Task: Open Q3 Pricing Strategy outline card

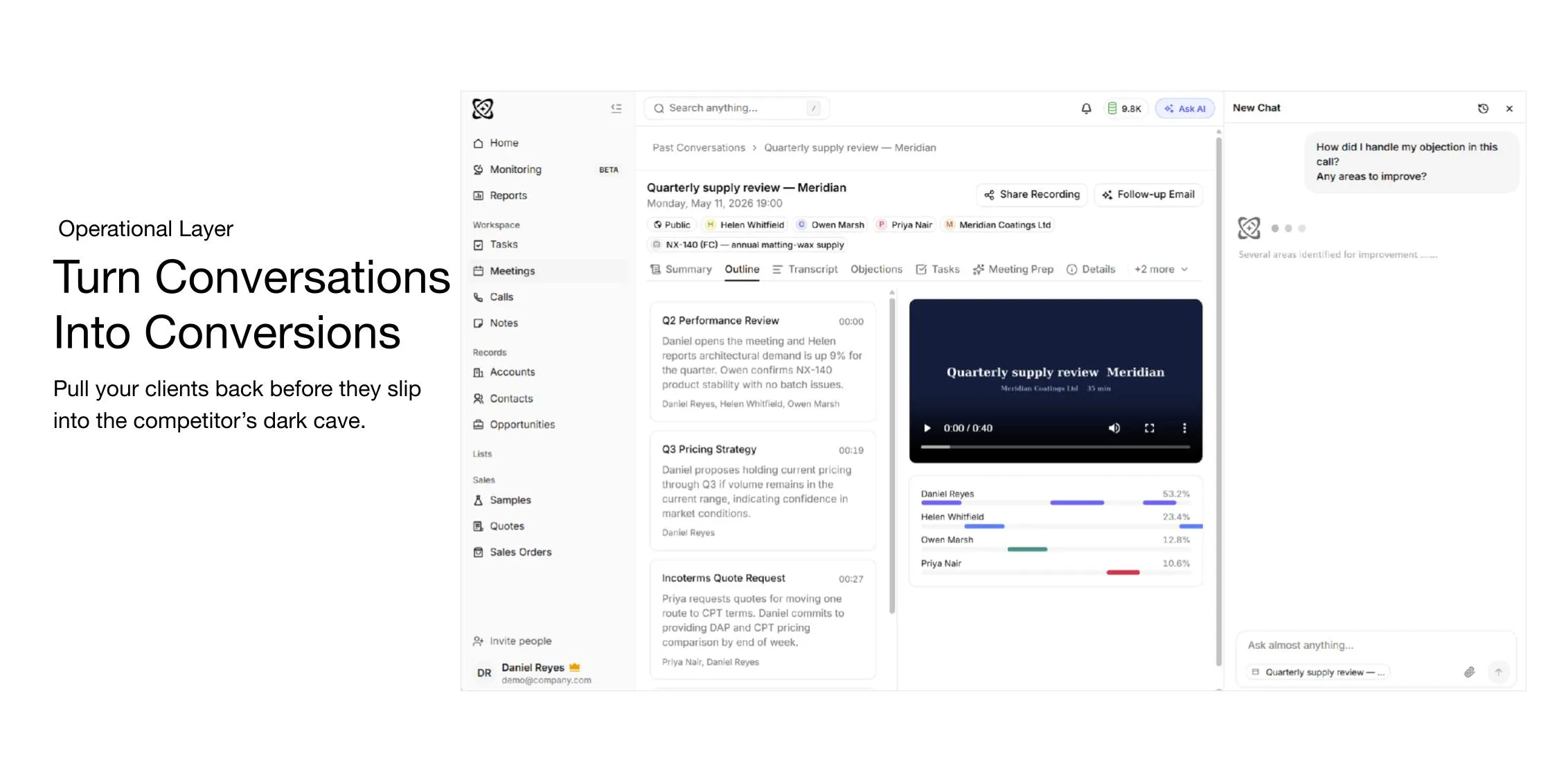Action: point(763,490)
